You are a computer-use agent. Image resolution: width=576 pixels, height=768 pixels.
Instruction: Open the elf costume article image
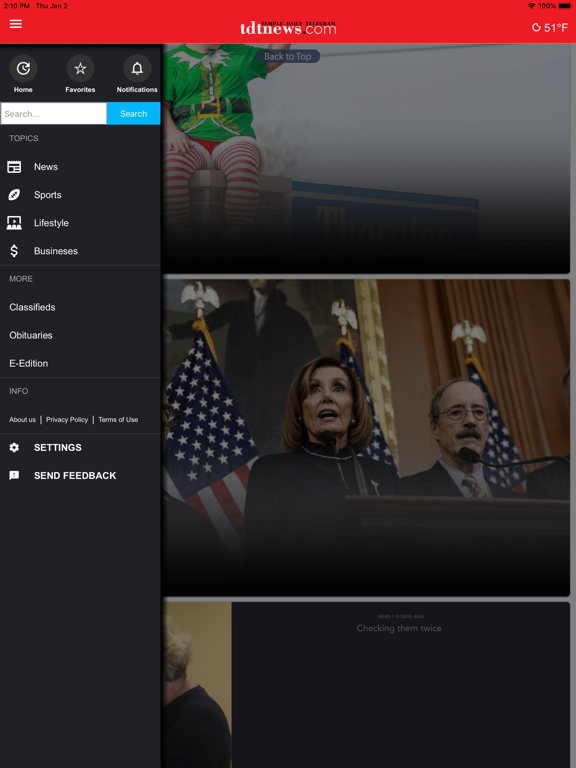coord(366,159)
